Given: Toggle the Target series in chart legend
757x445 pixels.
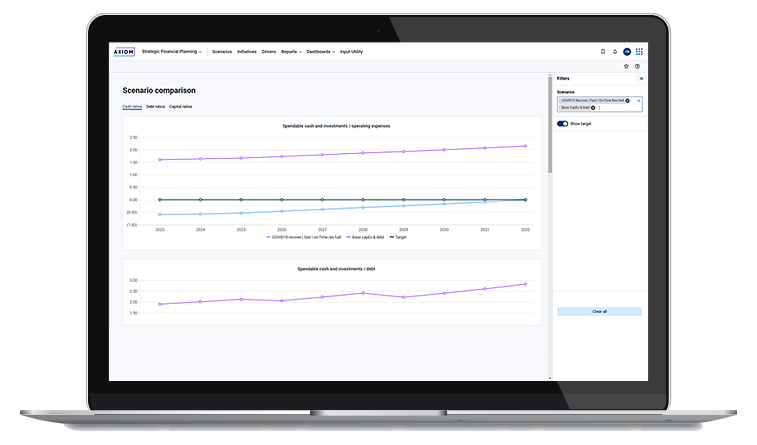Looking at the screenshot, I should point(397,237).
